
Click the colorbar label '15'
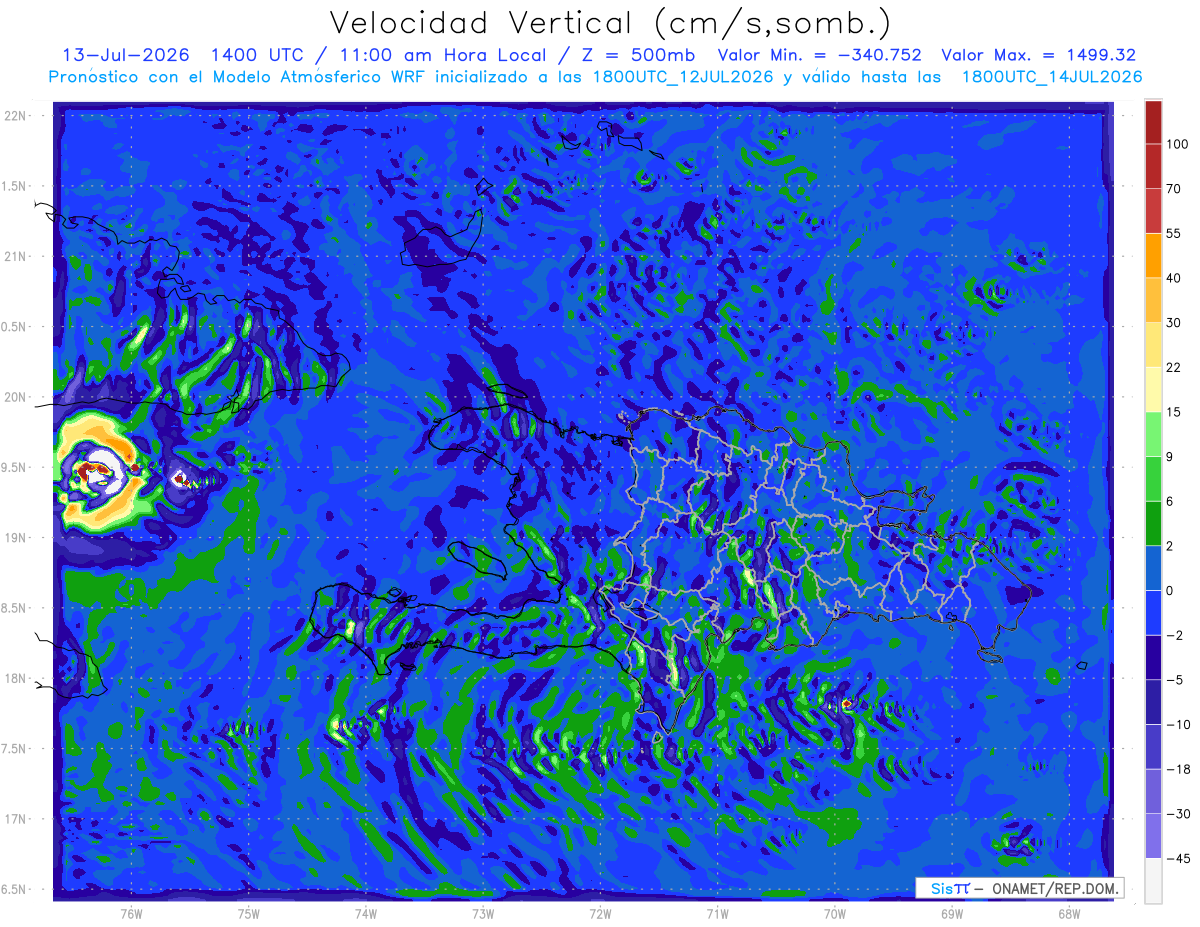click(x=1173, y=412)
